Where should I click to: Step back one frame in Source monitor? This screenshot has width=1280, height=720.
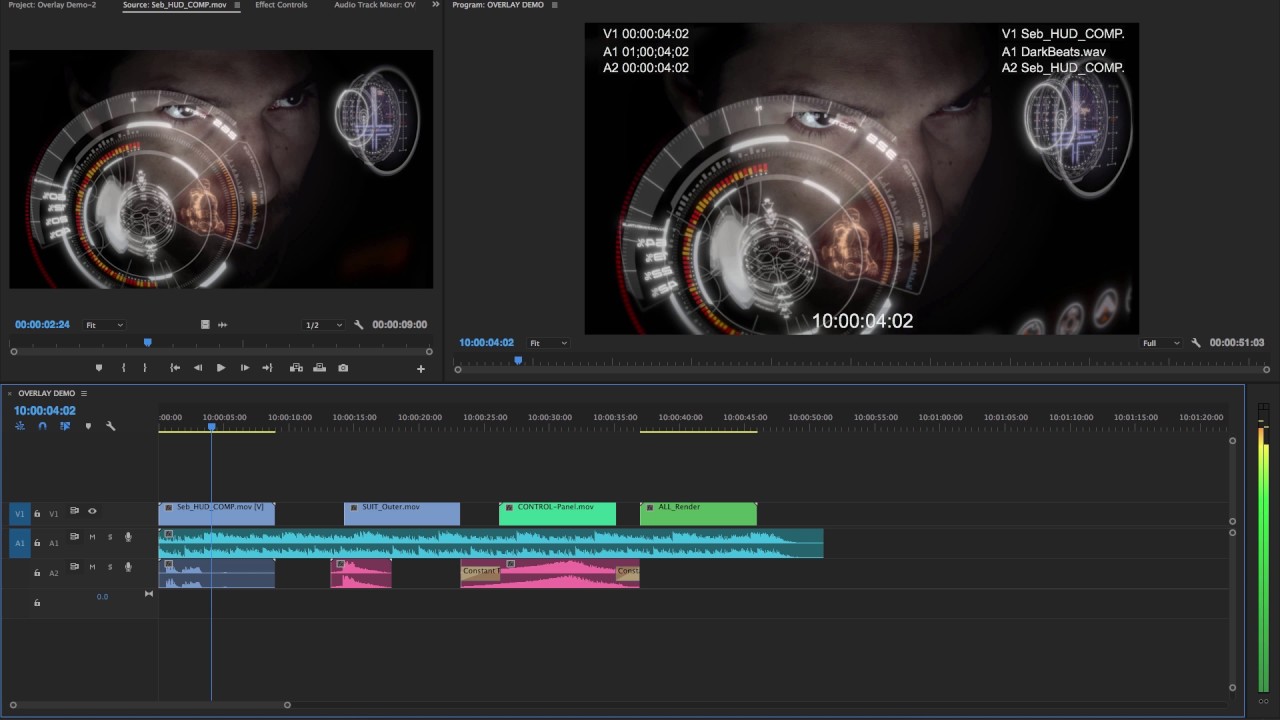tap(198, 368)
